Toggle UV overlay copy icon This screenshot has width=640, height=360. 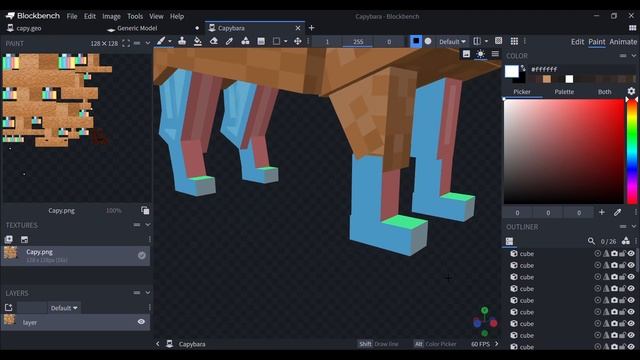click(x=145, y=210)
